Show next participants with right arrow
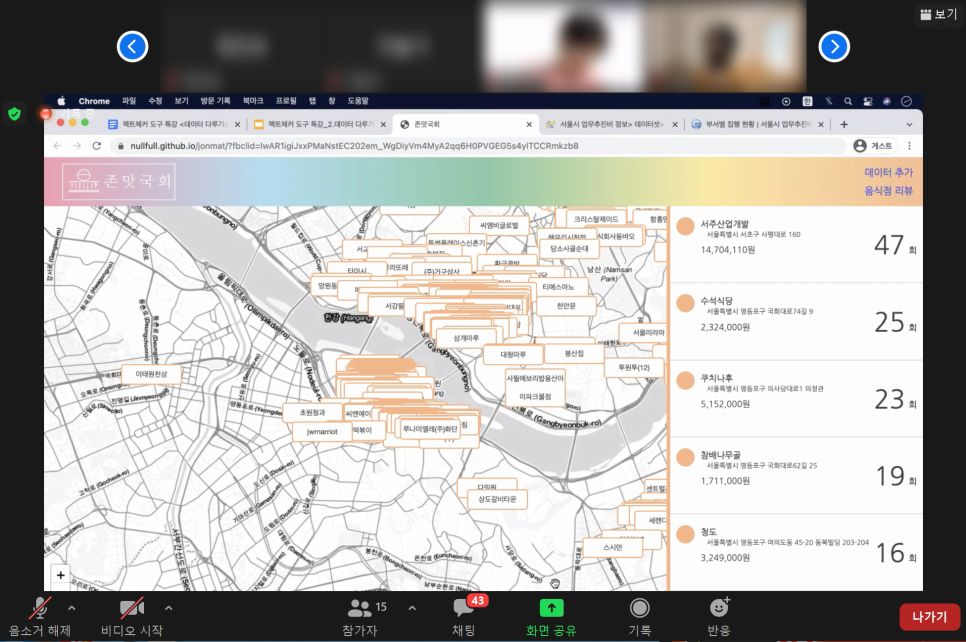 [834, 46]
